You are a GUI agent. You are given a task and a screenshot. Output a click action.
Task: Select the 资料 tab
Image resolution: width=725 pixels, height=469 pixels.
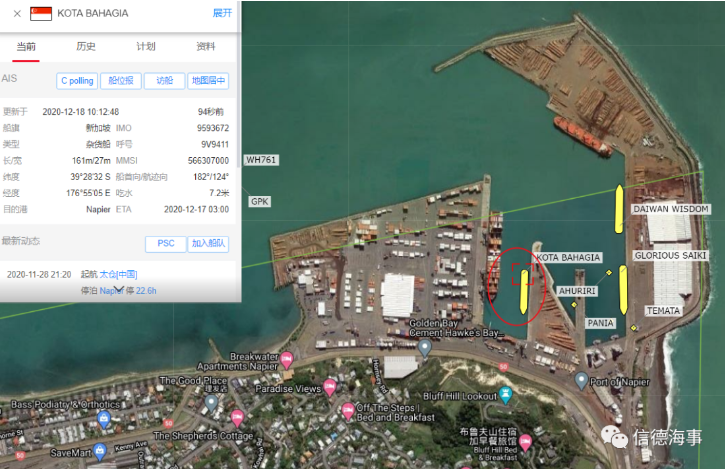point(206,46)
